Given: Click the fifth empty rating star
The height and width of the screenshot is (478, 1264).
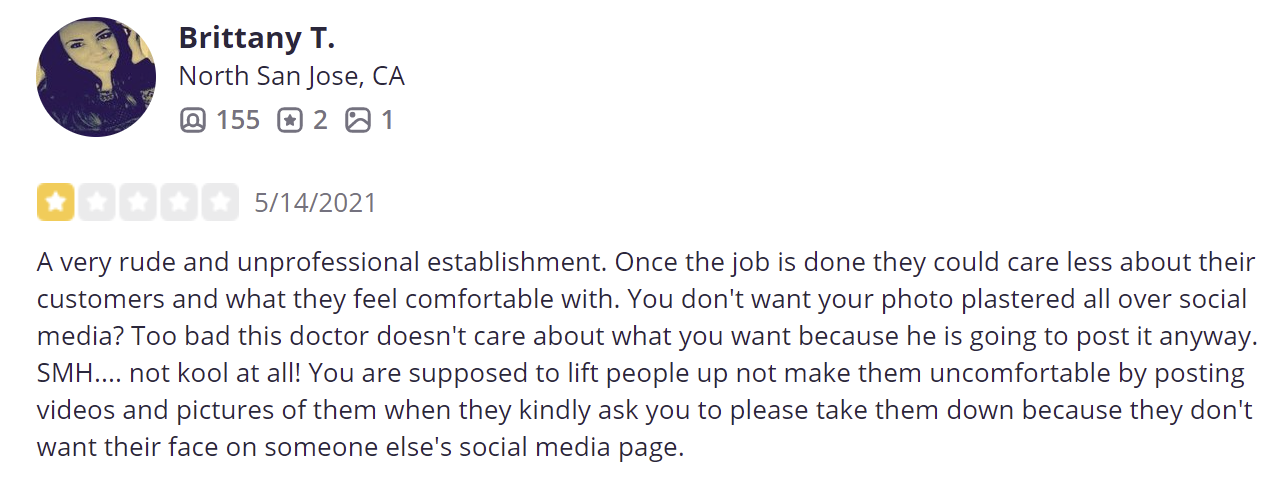Looking at the screenshot, I should click(x=219, y=202).
